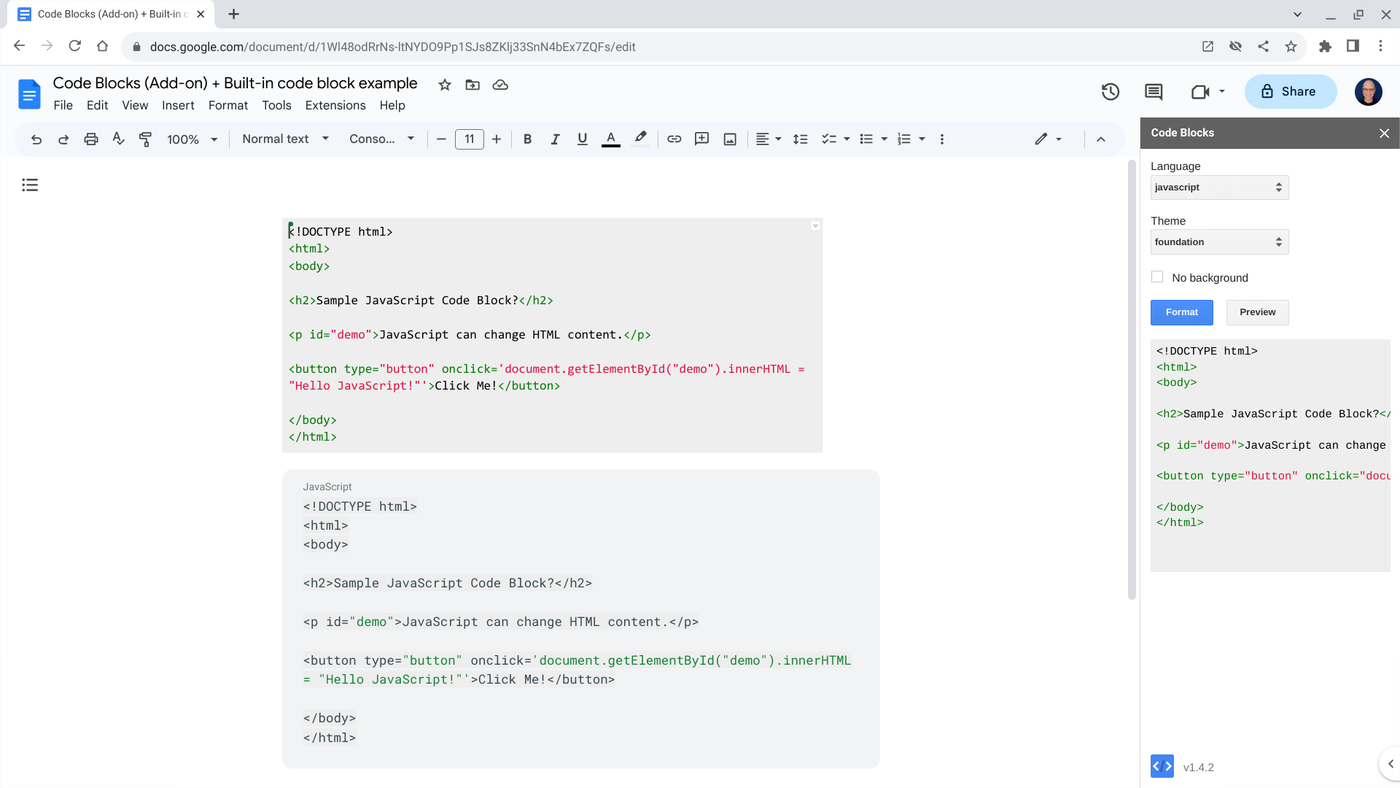This screenshot has height=788, width=1400.
Task: Open the text color swatch
Action: (x=610, y=139)
